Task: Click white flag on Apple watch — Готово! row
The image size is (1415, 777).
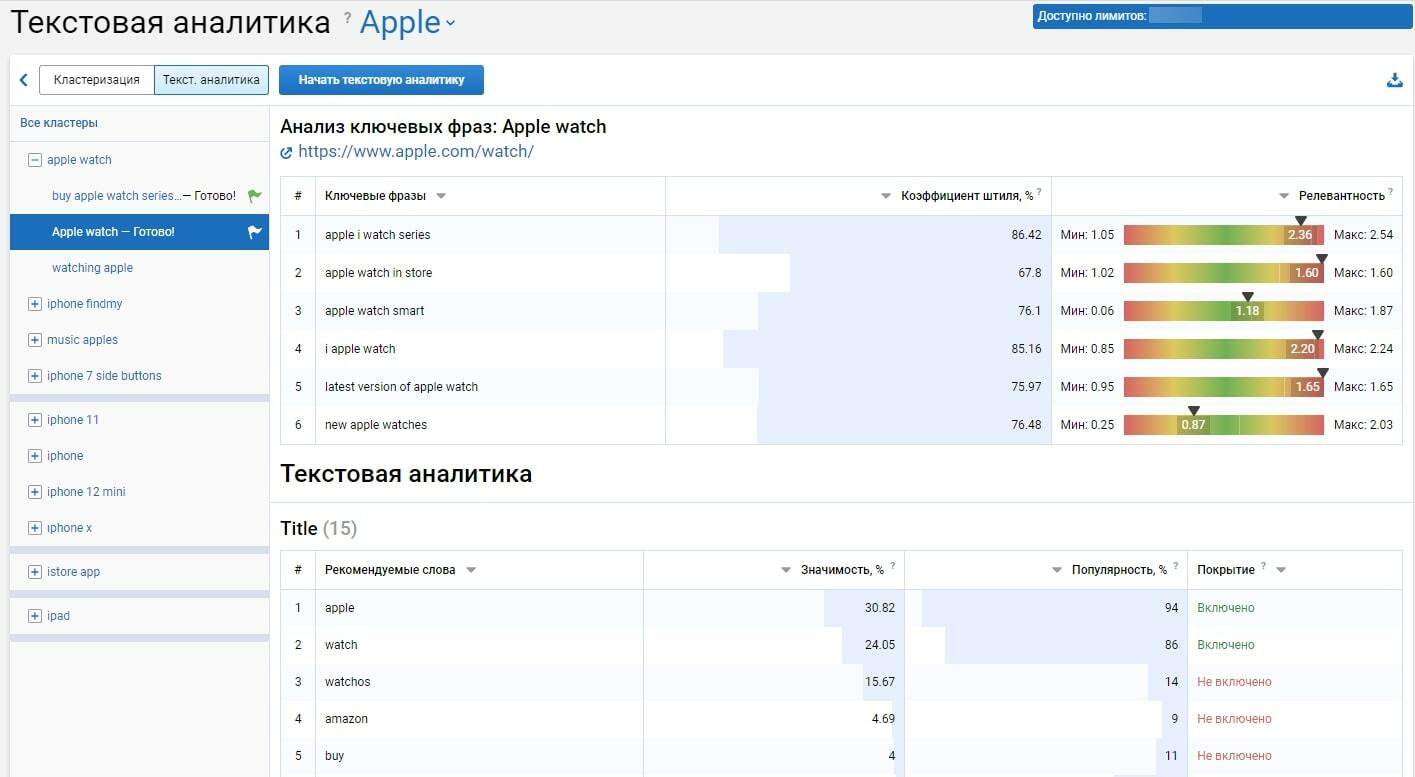Action: (x=255, y=232)
